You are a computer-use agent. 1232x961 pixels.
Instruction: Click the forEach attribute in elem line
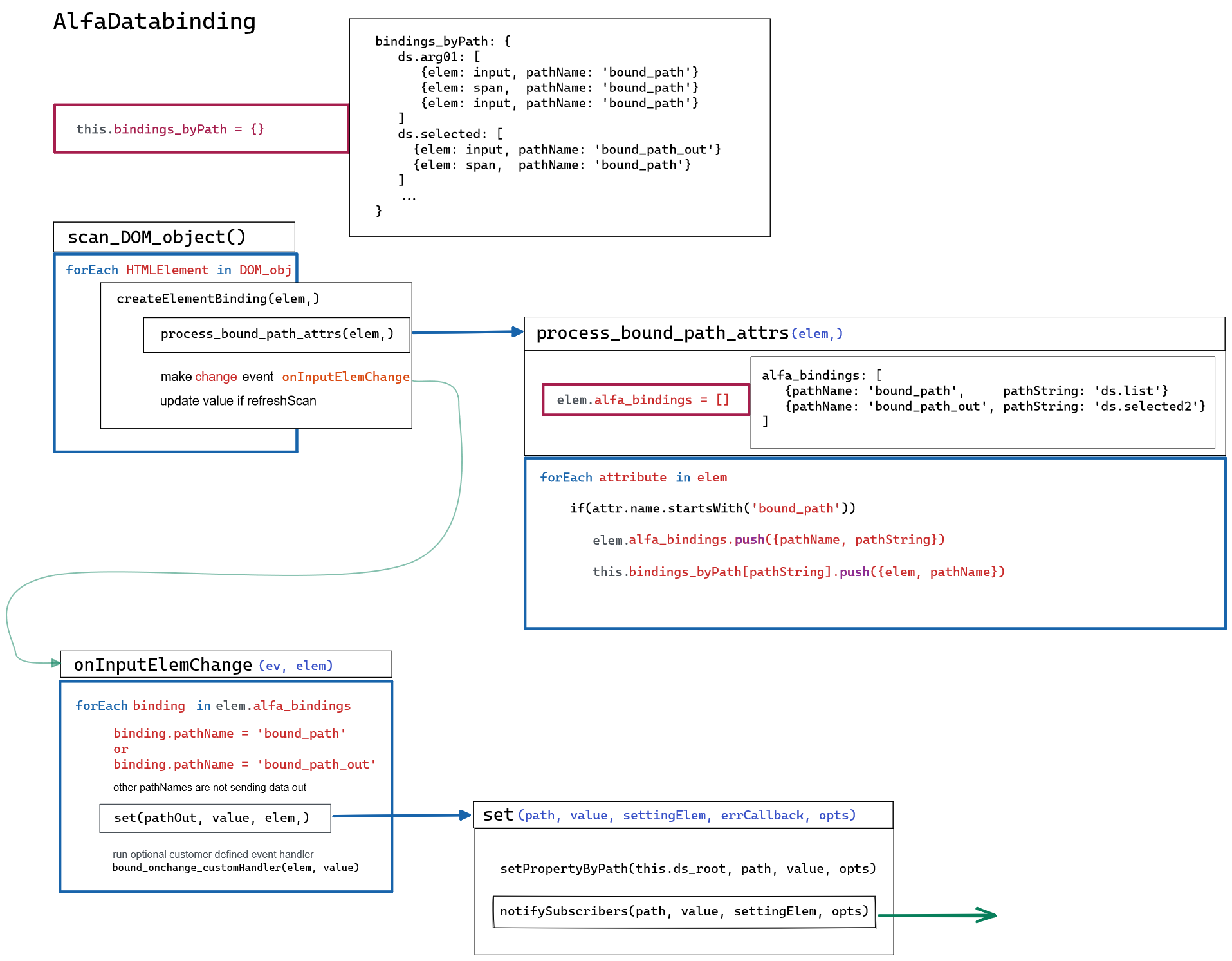tap(633, 477)
